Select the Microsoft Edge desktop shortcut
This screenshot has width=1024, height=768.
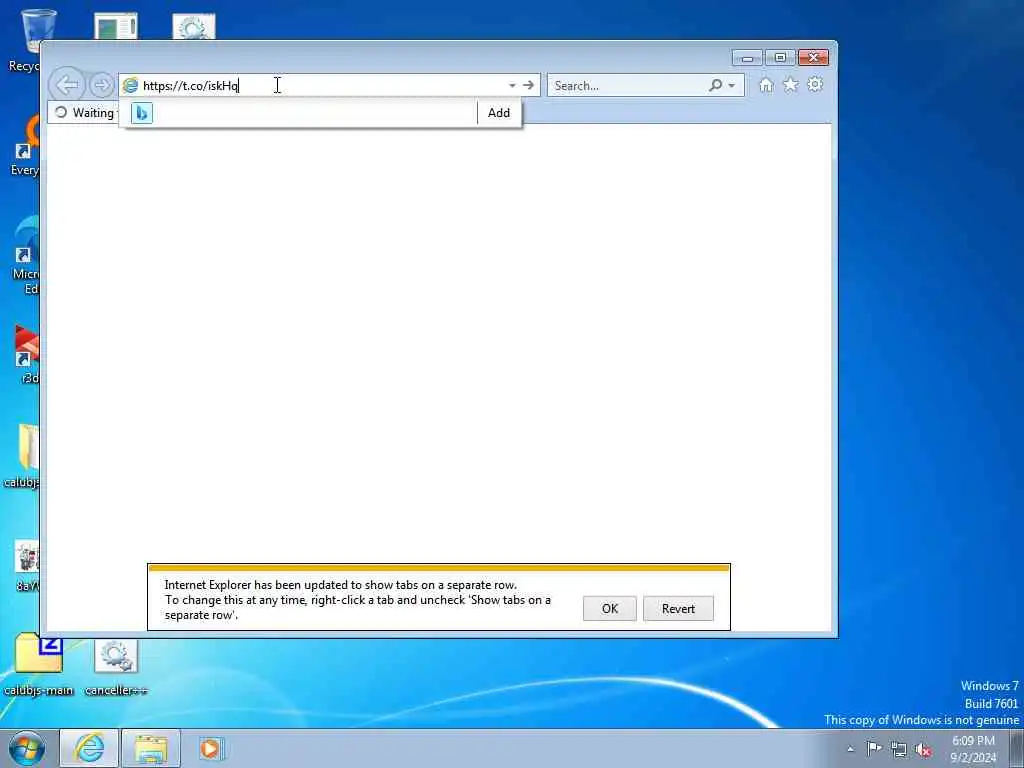tap(25, 256)
